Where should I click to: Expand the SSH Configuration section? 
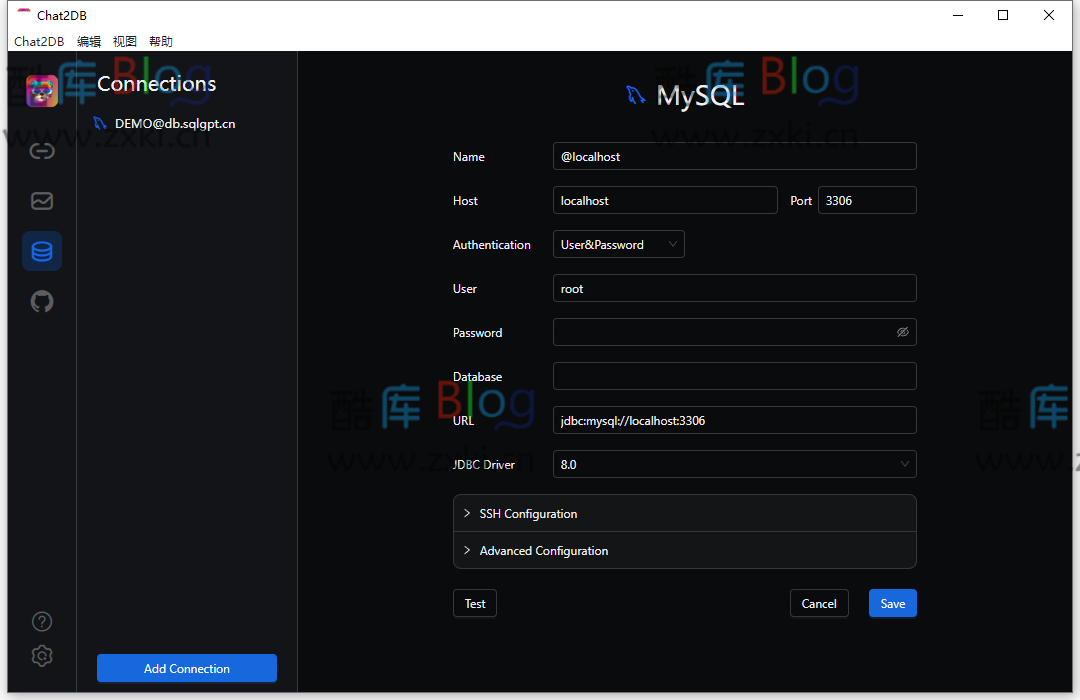528,513
